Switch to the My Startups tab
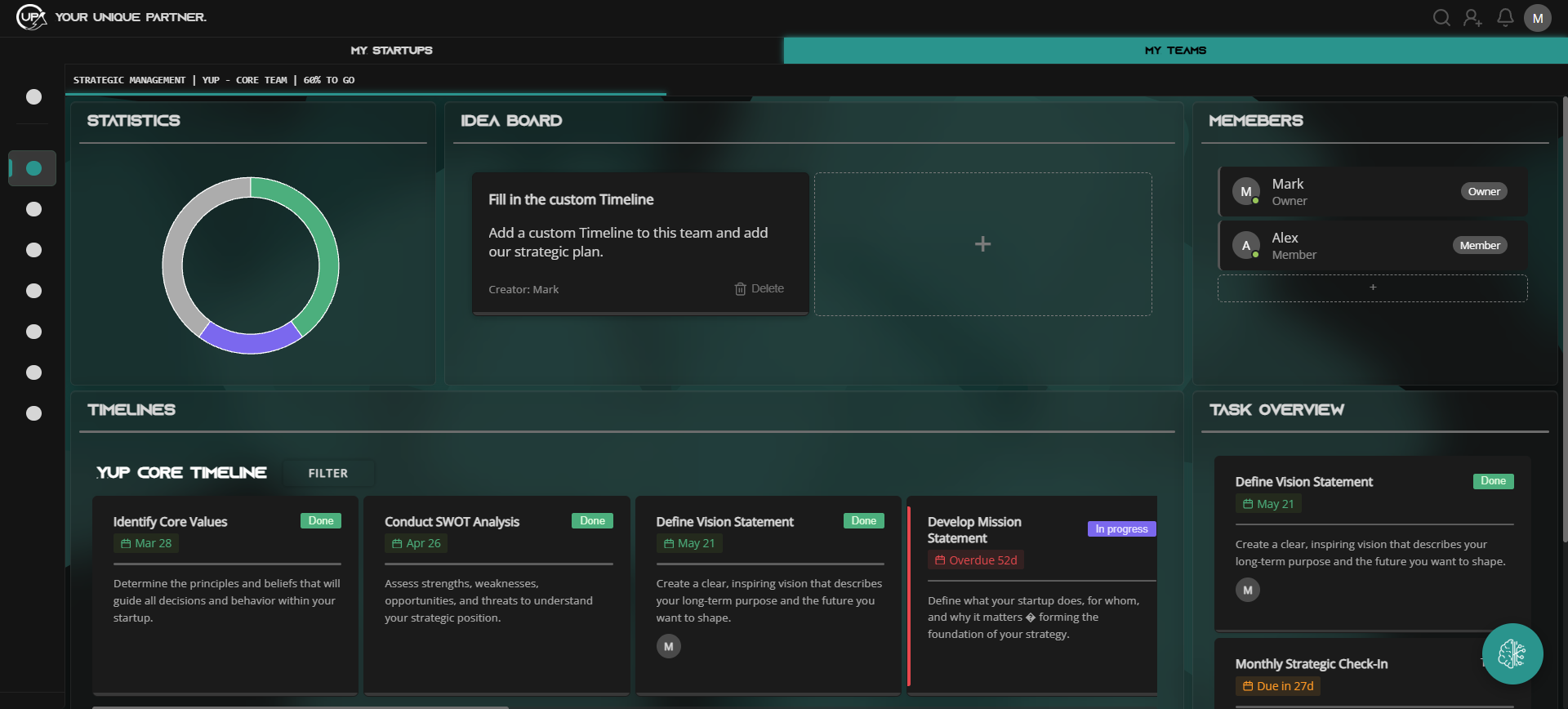Image resolution: width=1568 pixels, height=709 pixels. pos(392,50)
